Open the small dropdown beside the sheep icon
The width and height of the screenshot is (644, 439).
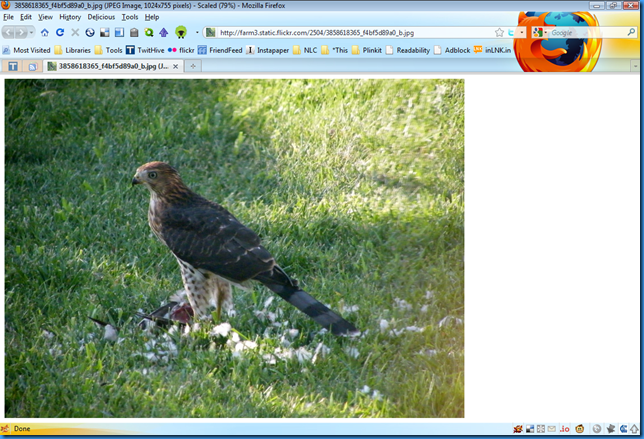197,32
